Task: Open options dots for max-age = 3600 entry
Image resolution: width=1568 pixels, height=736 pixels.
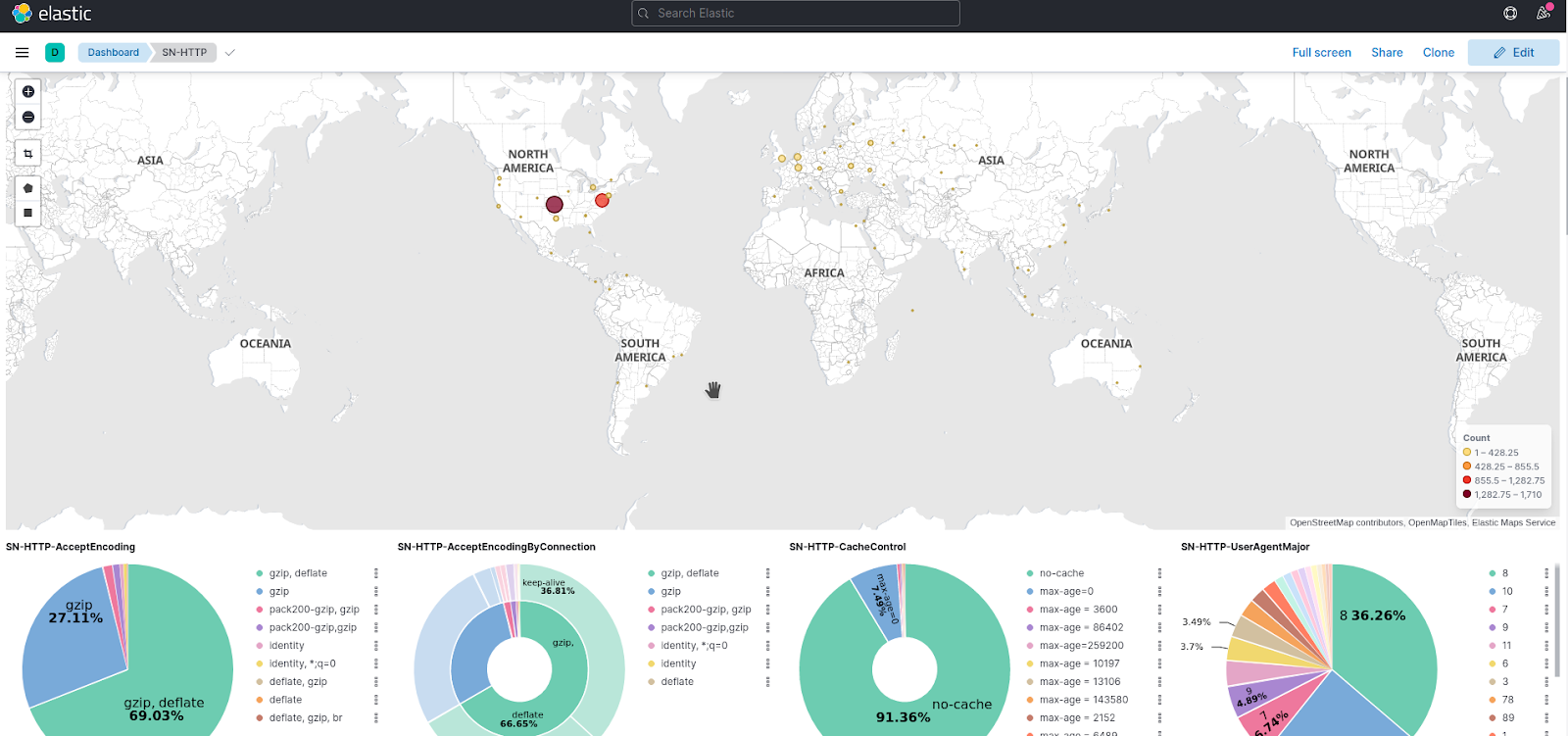Action: pos(1159,610)
